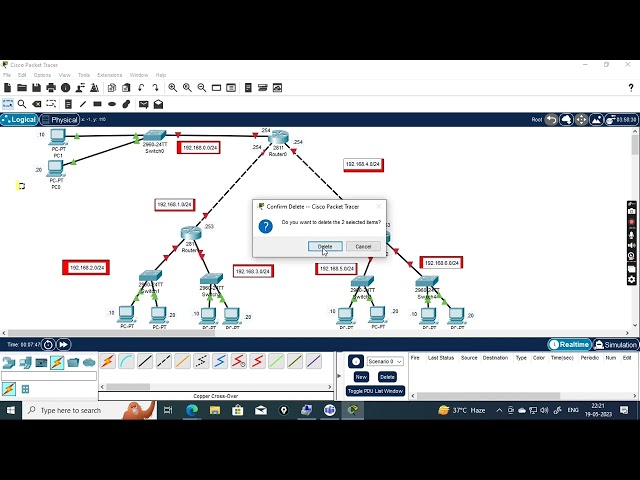Open the Scenario 0 dropdown
640x480 pixels.
click(x=385, y=362)
